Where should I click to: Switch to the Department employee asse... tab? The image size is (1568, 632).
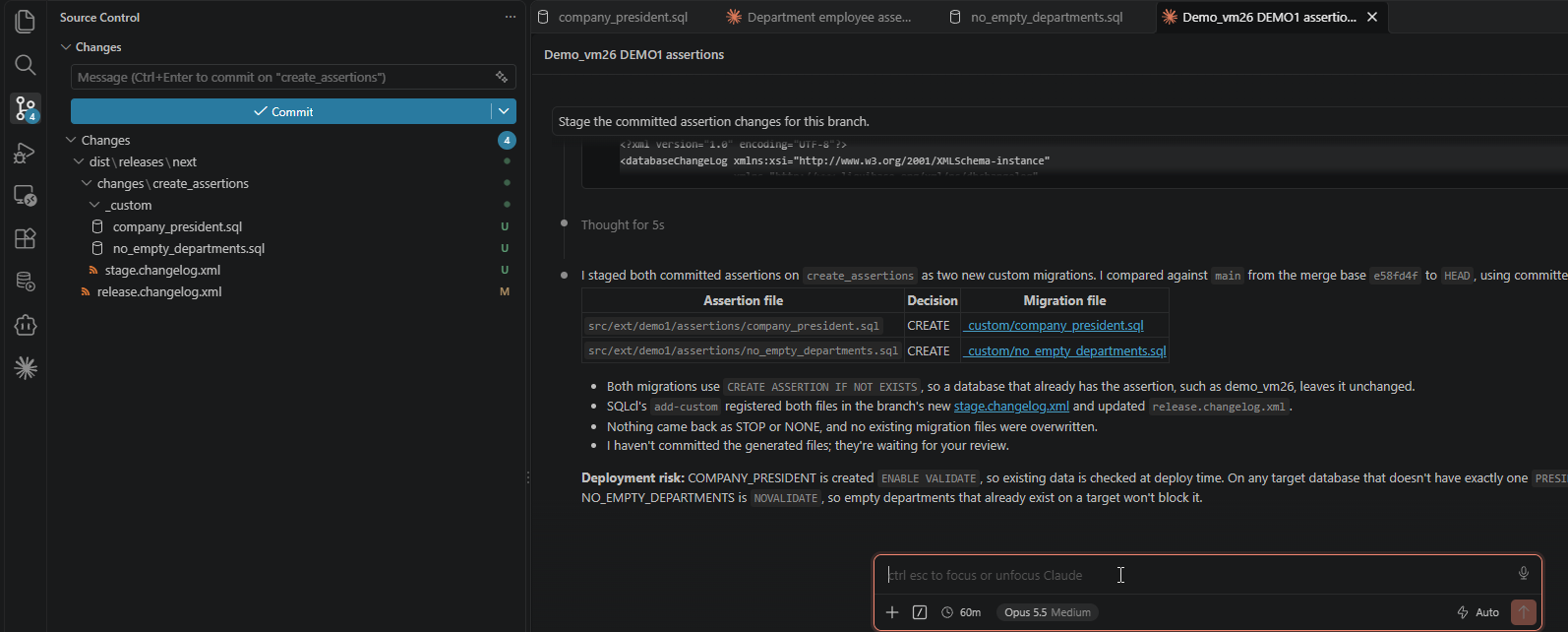(828, 17)
